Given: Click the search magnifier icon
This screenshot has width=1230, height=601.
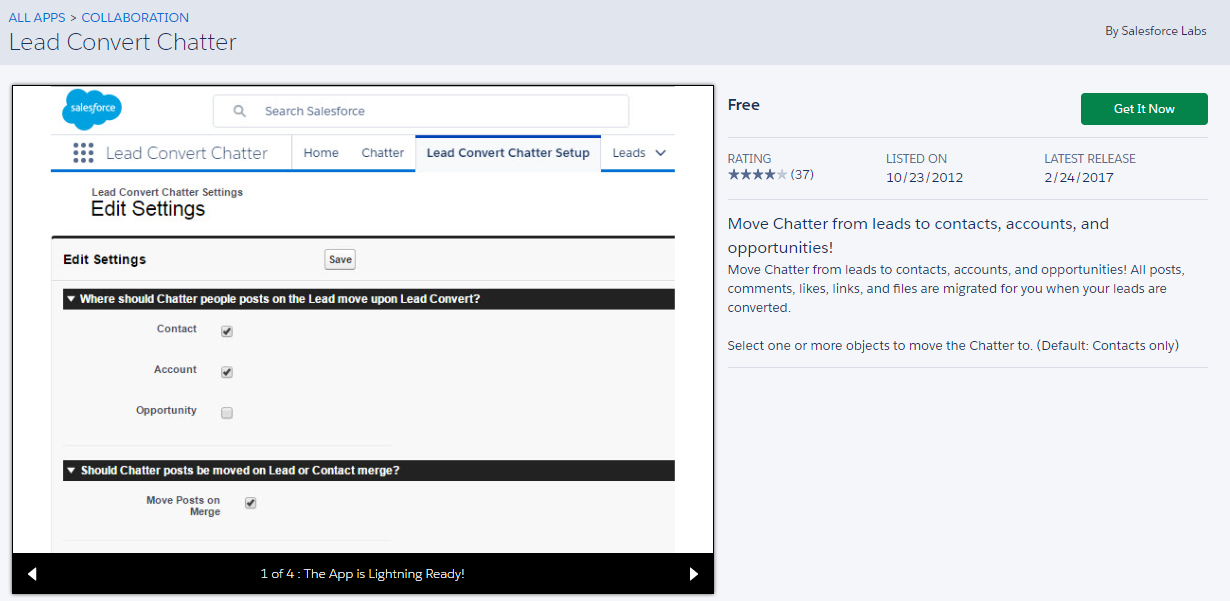Looking at the screenshot, I should pos(239,111).
